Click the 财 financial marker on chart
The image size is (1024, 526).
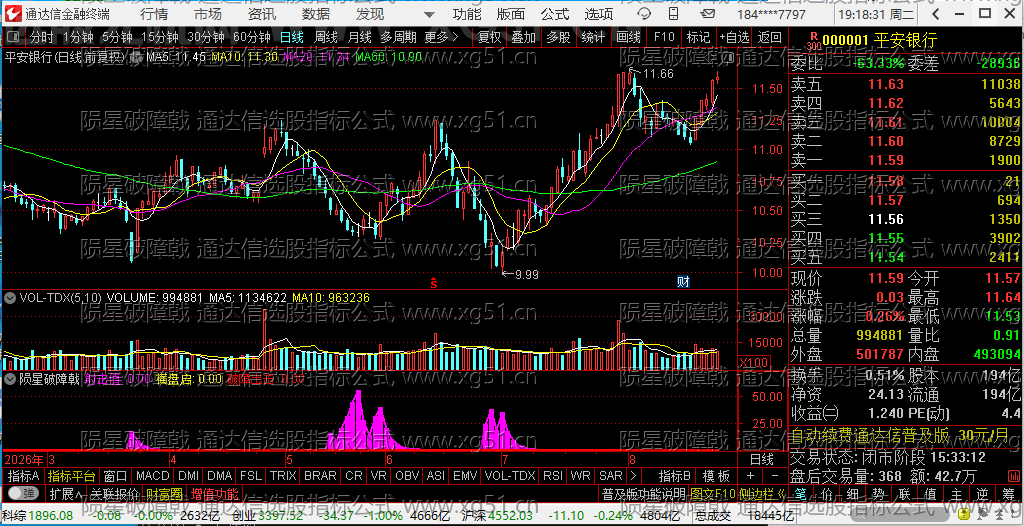click(x=683, y=282)
